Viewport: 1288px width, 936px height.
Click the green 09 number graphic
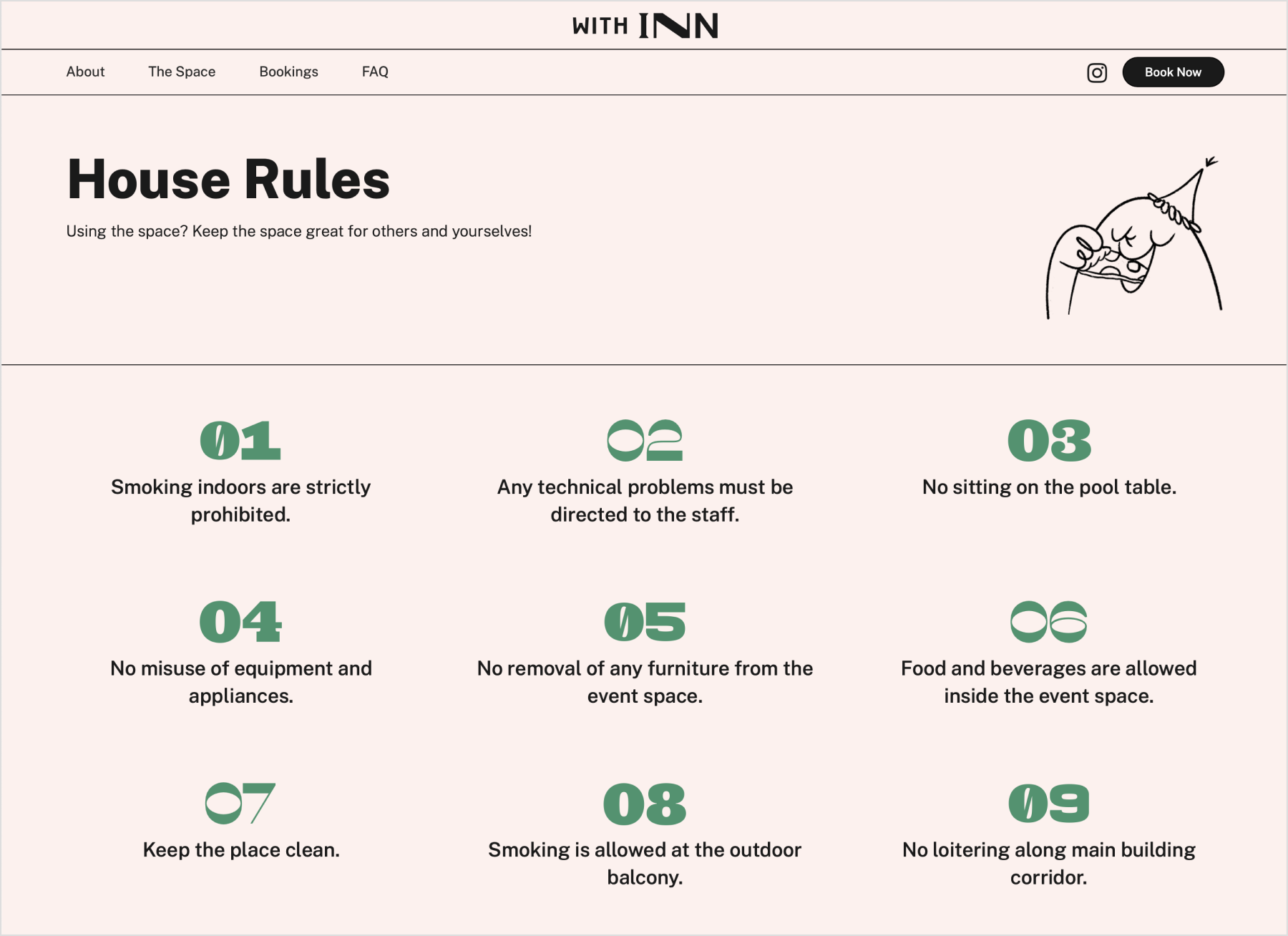pos(1049,803)
